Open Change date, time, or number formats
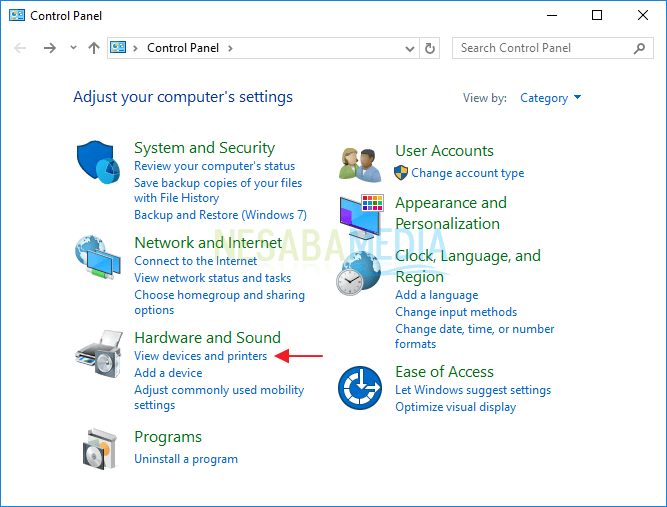Viewport: 667px width, 507px height. (x=474, y=336)
